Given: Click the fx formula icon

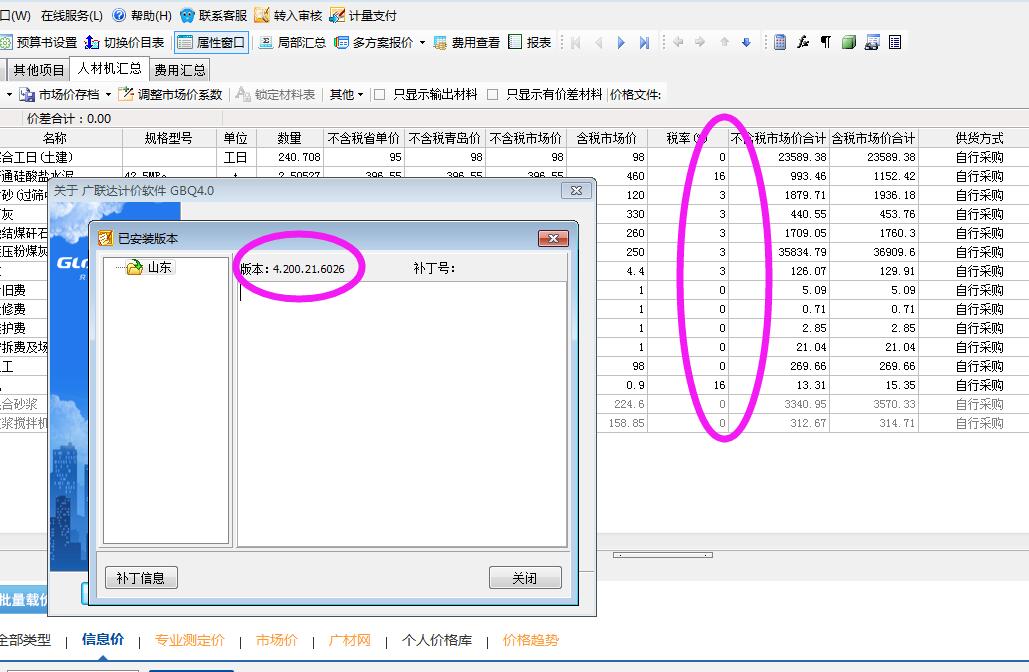Looking at the screenshot, I should pos(803,43).
